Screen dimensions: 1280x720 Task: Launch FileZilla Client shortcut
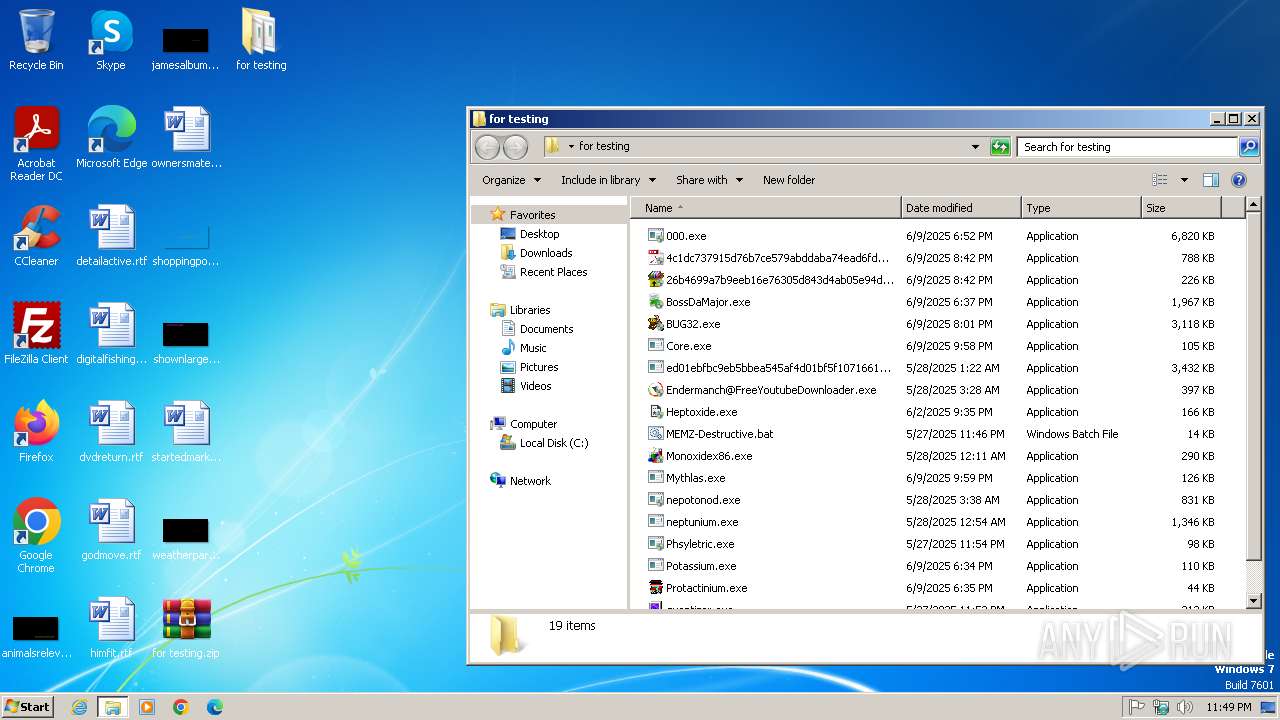(x=36, y=334)
